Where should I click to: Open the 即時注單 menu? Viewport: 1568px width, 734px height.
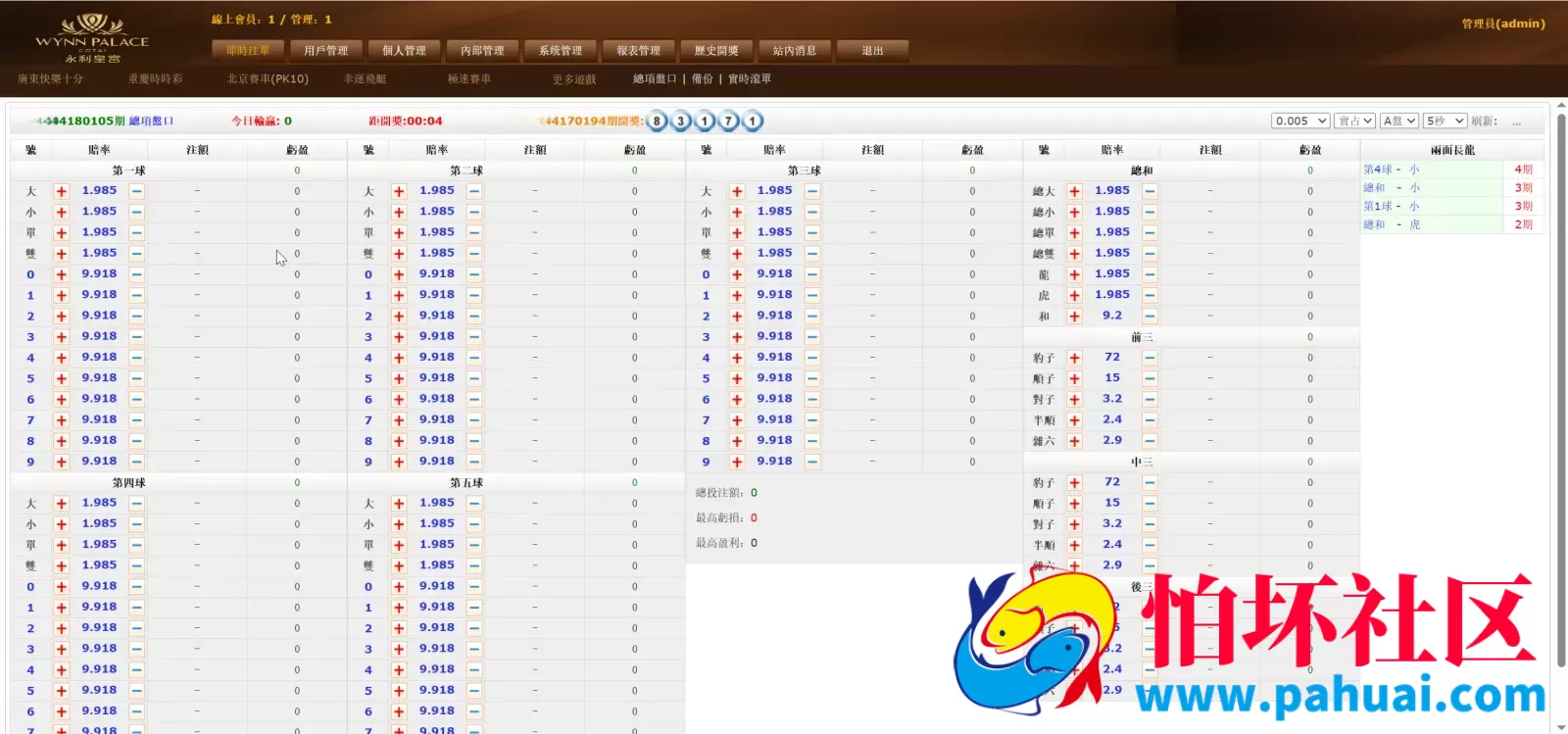coord(248,50)
